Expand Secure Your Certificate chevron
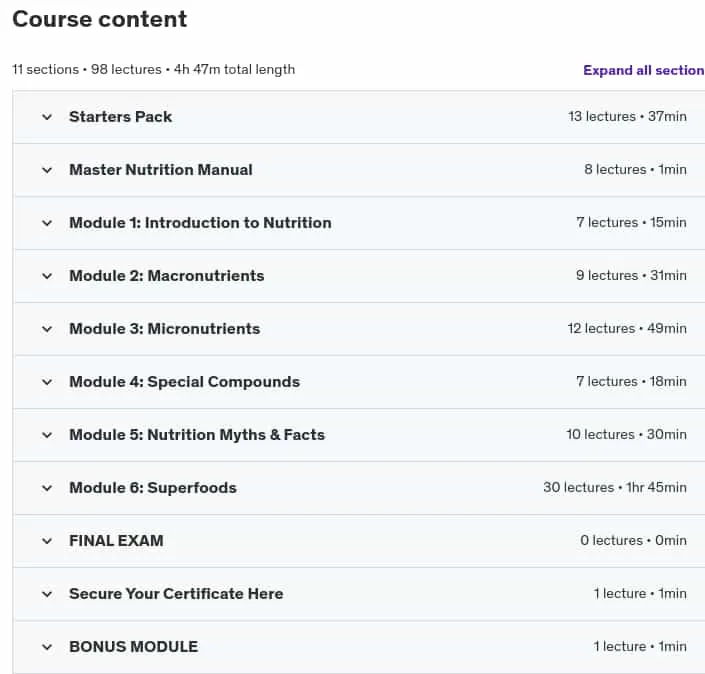 pyautogui.click(x=47, y=594)
